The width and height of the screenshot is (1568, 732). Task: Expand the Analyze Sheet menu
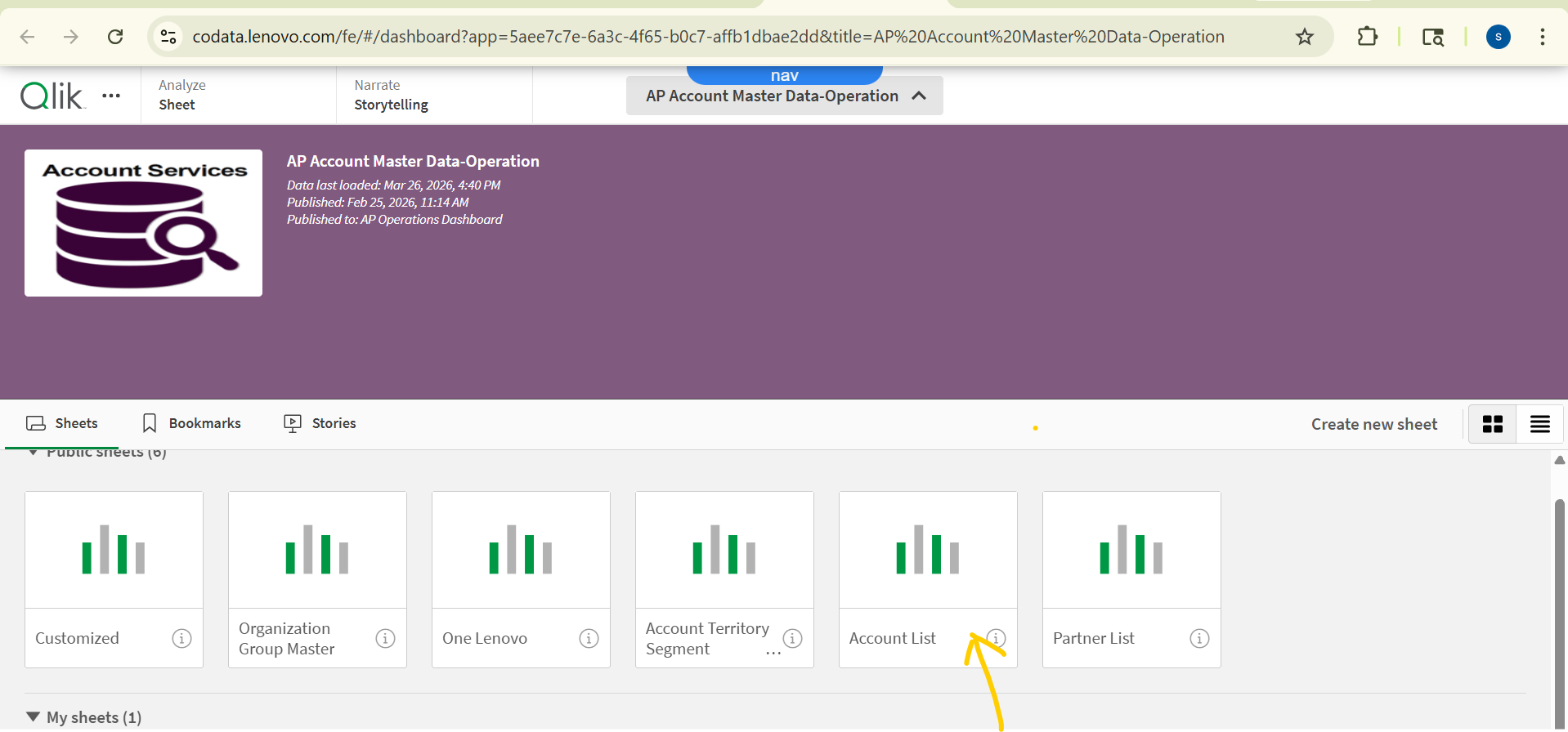pos(182,96)
